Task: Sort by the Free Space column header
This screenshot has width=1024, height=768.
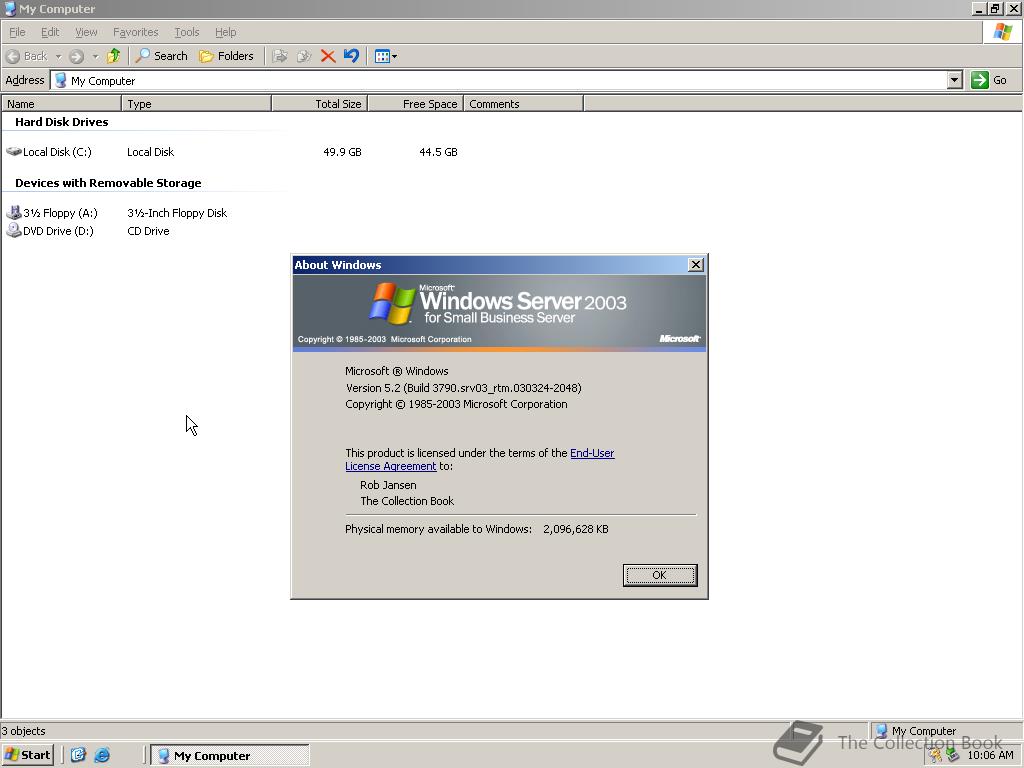Action: 415,103
